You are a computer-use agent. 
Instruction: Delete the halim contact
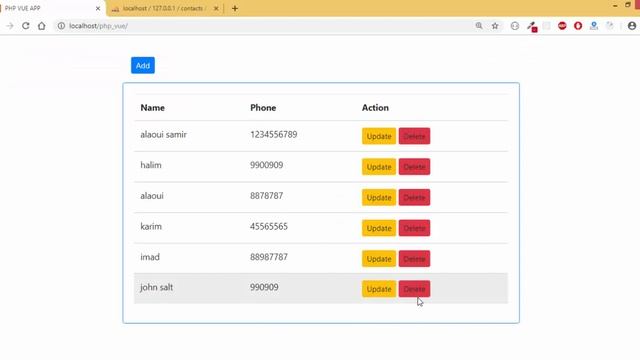coord(414,167)
